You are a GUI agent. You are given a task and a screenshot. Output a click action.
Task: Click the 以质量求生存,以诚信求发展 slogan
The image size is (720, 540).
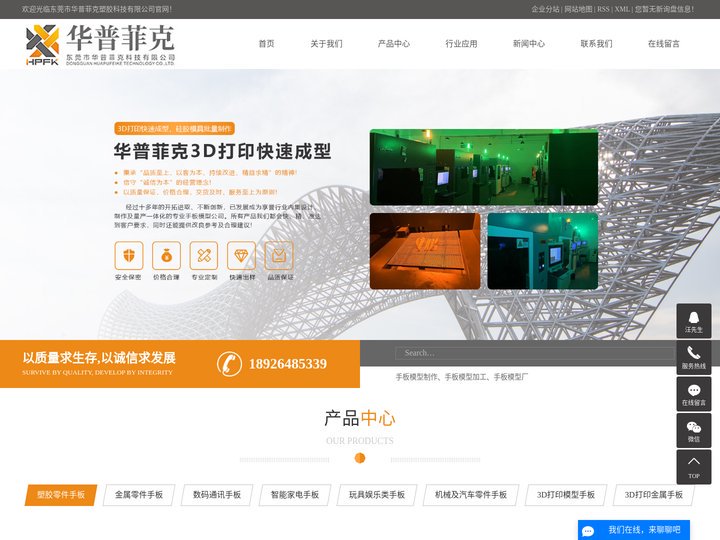click(x=99, y=358)
